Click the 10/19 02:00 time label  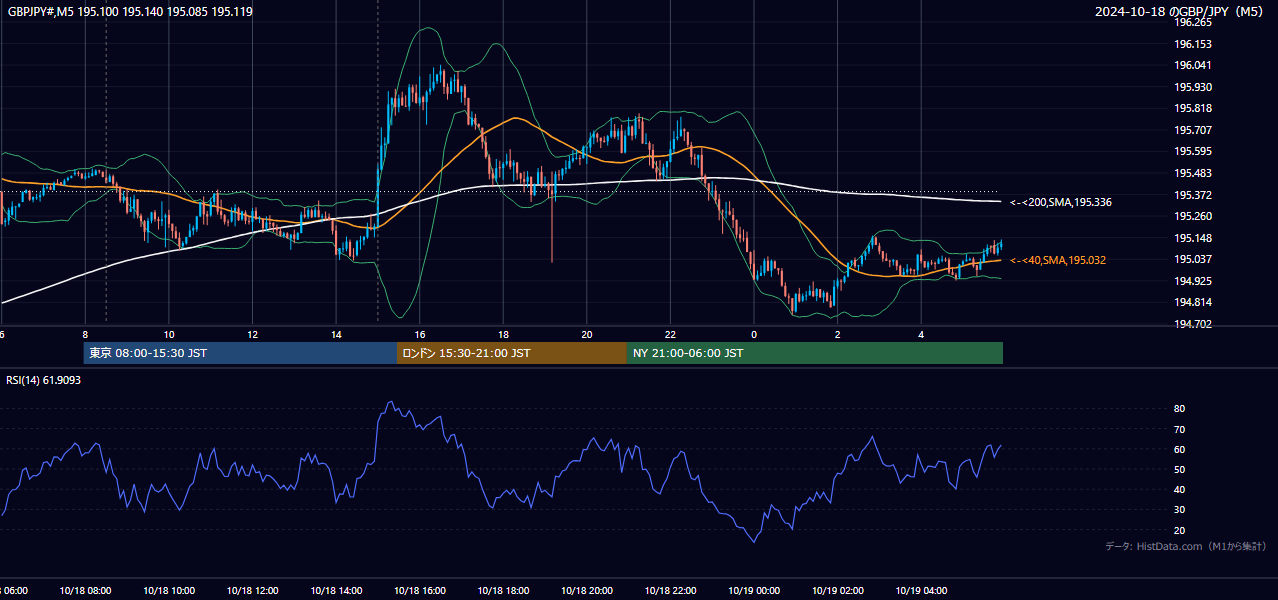pos(837,591)
